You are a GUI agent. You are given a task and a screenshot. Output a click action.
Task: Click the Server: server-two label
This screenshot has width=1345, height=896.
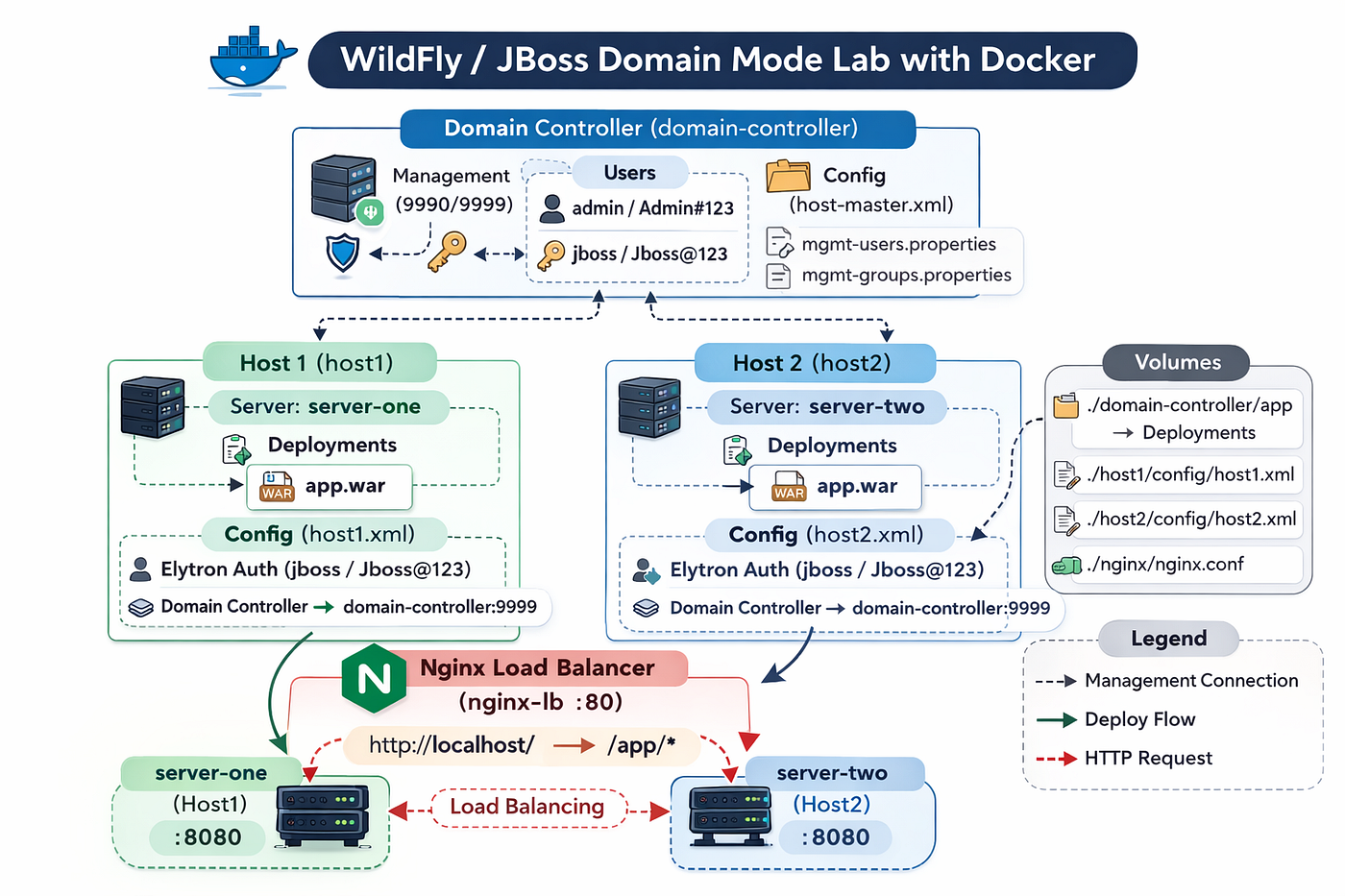coord(827,406)
